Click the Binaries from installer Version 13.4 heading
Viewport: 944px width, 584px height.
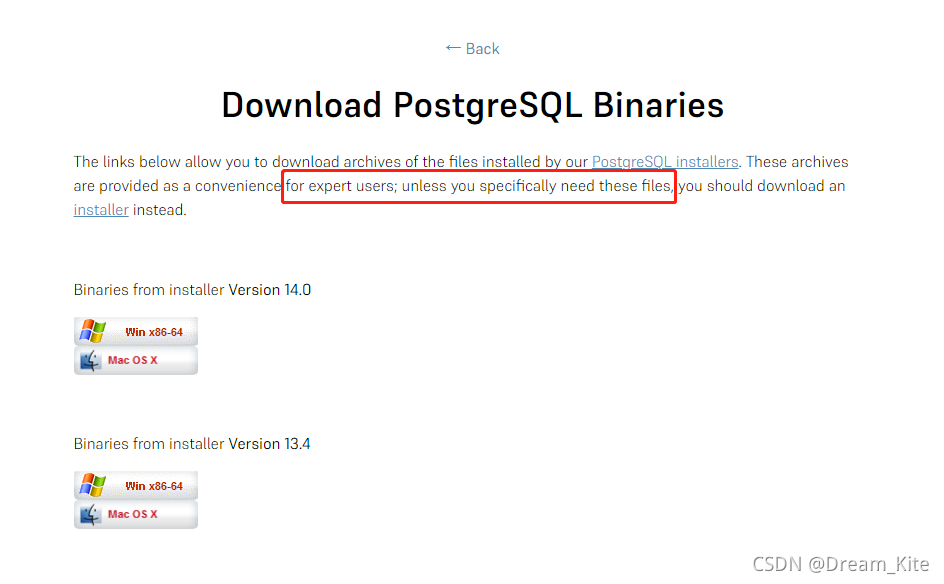[192, 443]
